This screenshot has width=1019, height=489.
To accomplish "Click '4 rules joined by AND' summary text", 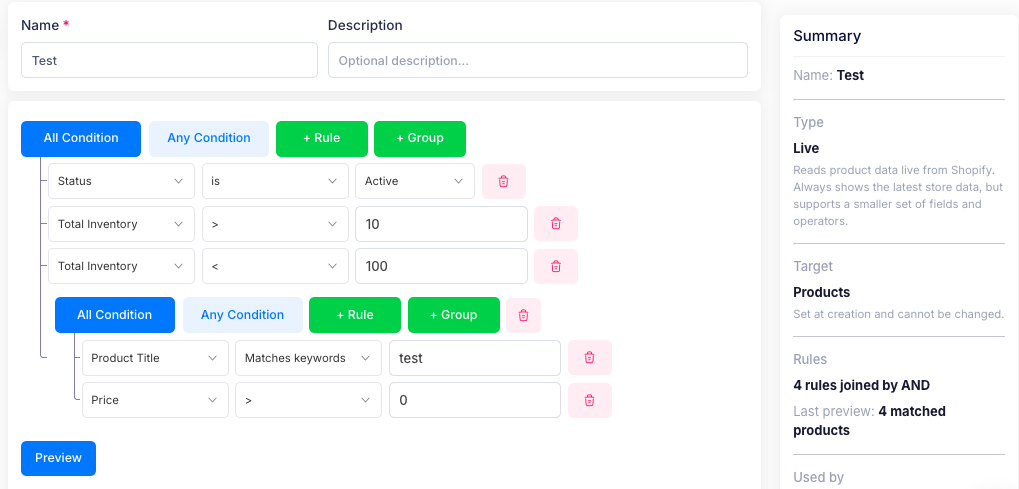I will coord(861,385).
